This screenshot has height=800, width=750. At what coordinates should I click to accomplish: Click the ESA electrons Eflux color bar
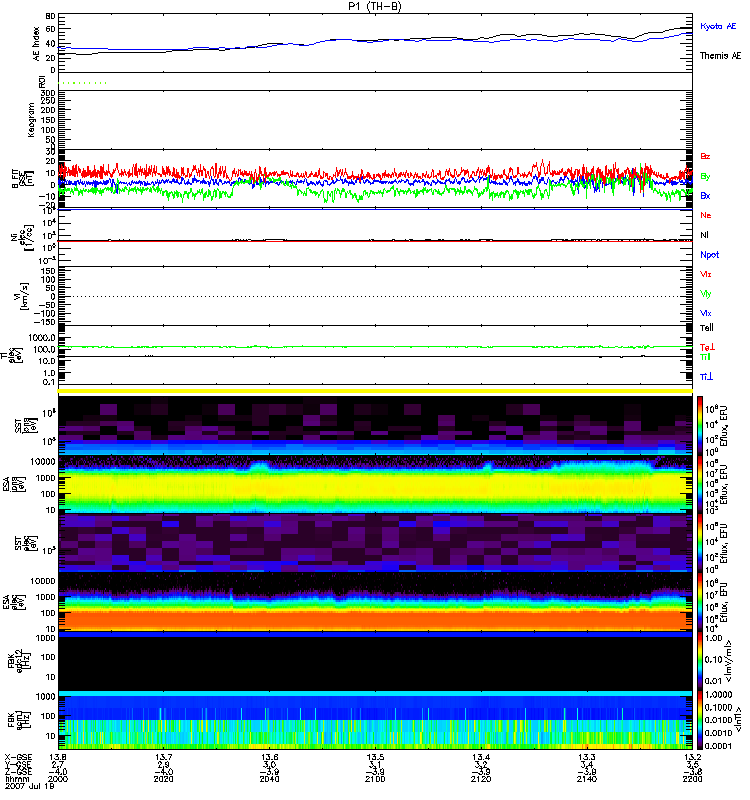[700, 602]
